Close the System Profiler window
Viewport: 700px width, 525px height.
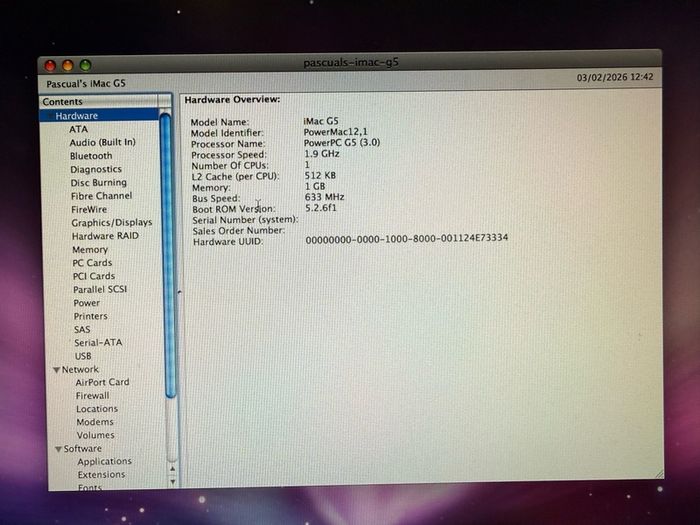click(x=50, y=66)
